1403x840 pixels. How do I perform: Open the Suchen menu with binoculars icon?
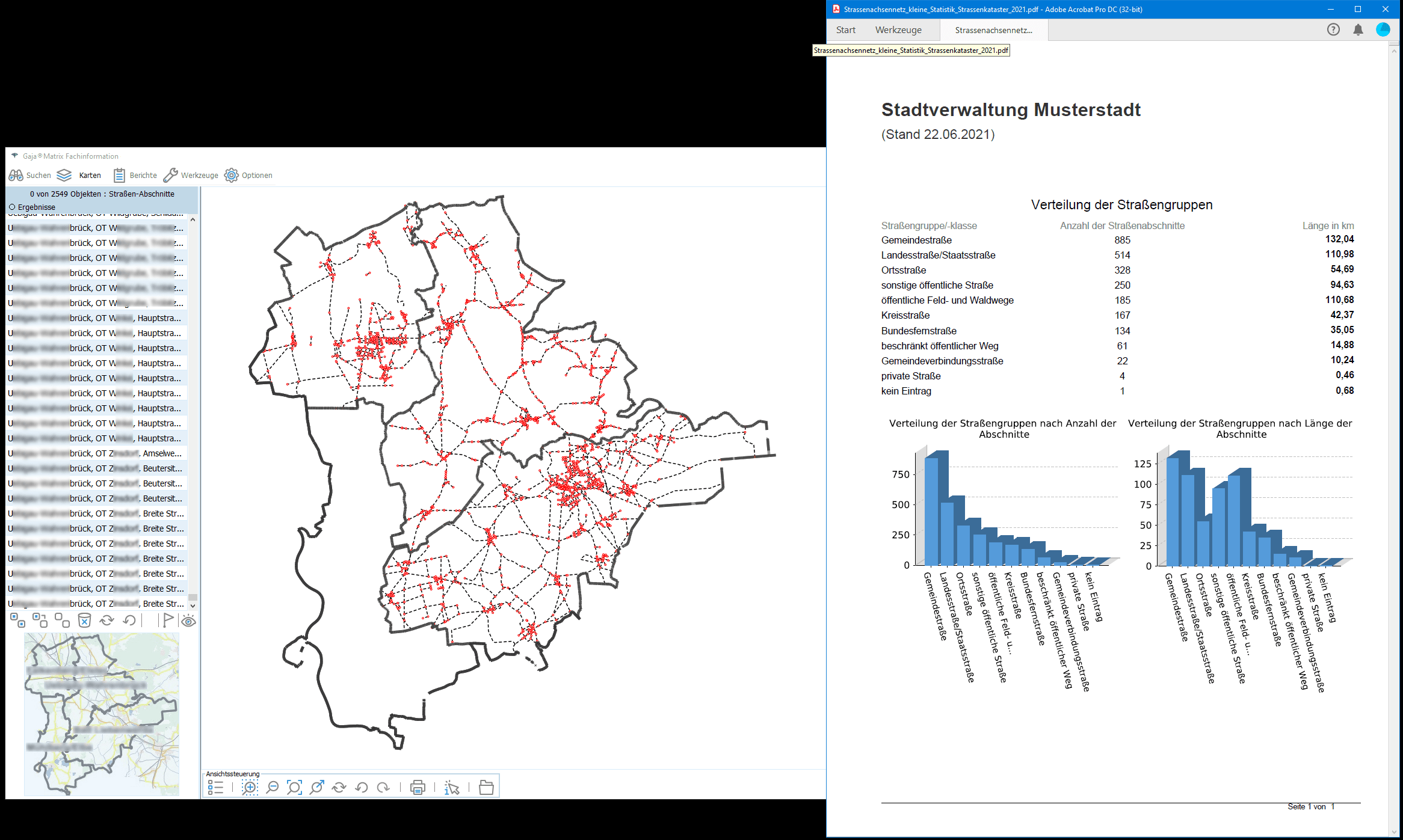[x=30, y=175]
